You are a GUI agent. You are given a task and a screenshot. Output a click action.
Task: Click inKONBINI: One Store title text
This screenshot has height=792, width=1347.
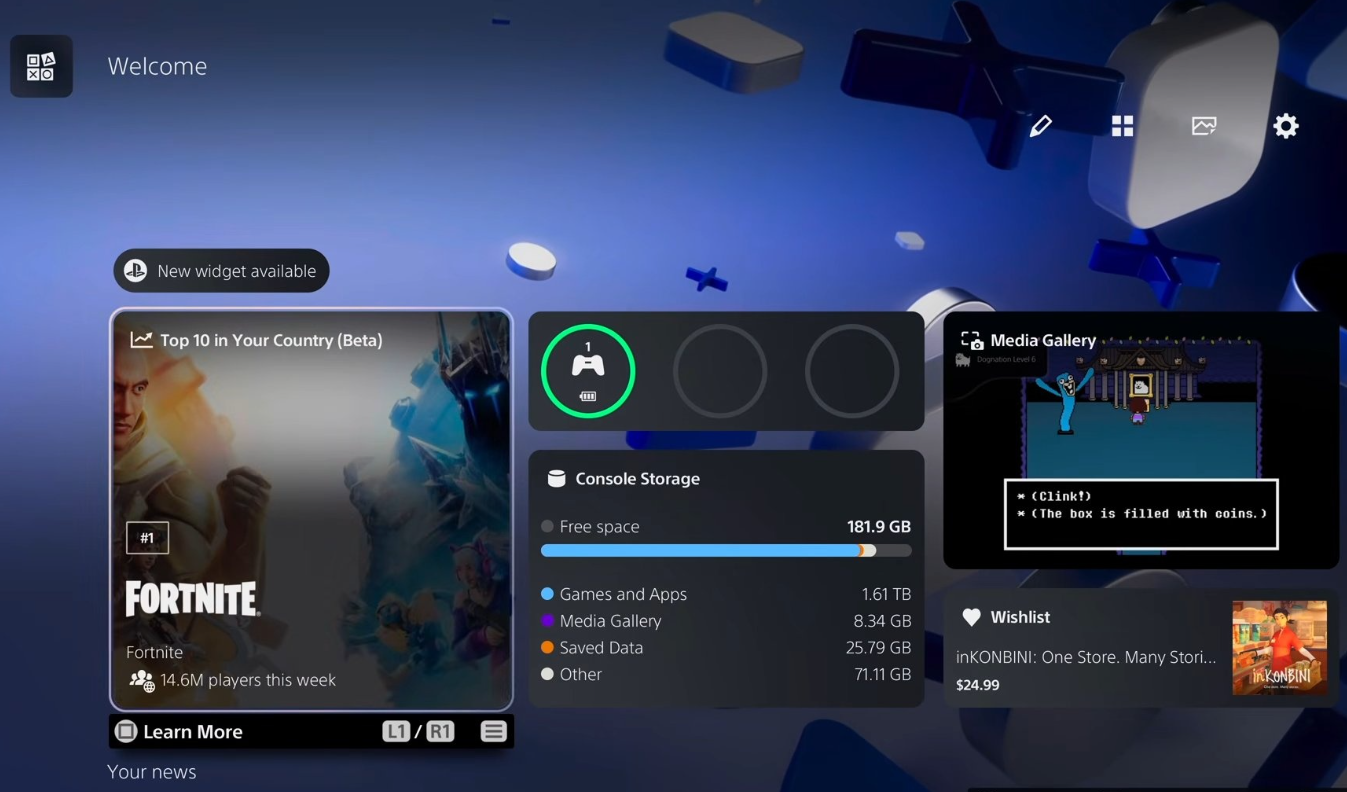1086,657
